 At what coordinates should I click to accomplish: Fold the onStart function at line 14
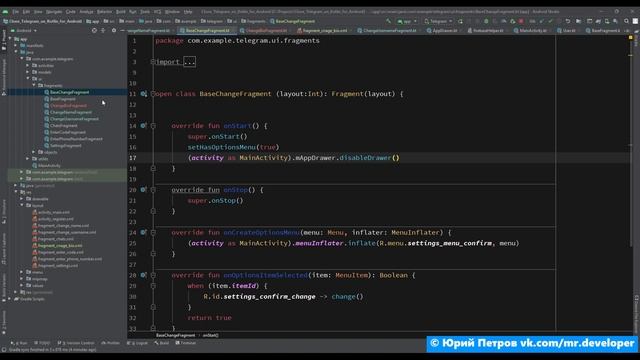click(153, 126)
